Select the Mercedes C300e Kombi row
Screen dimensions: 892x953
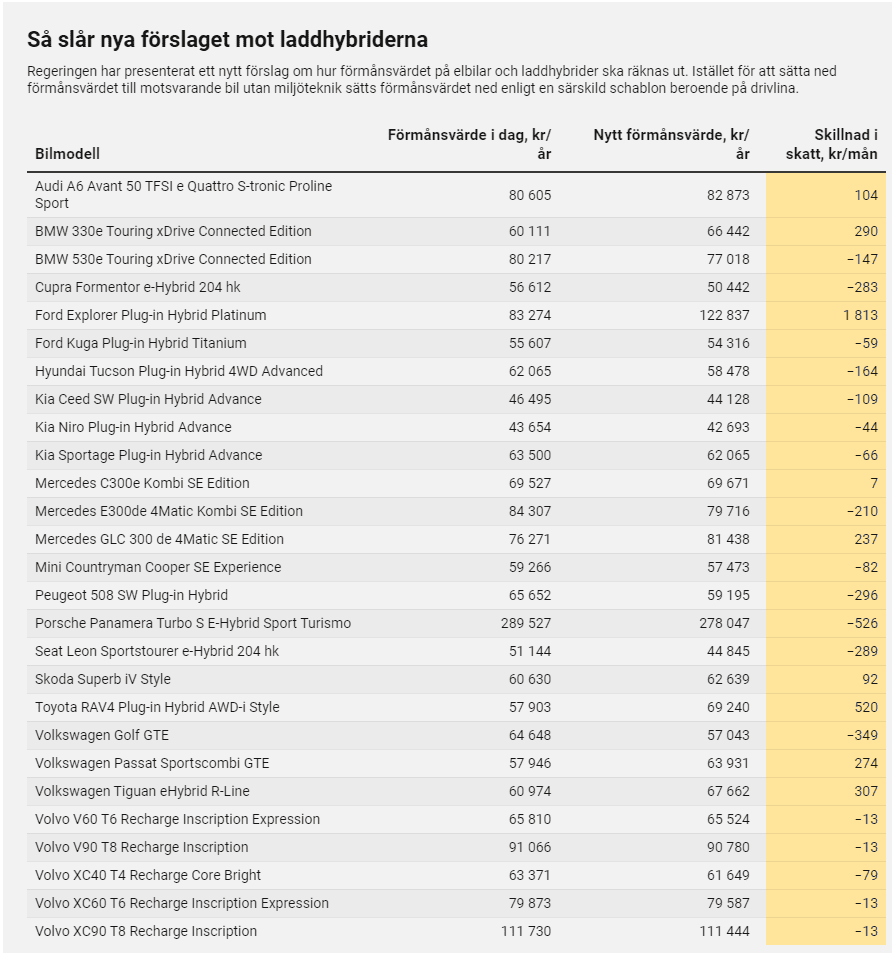456,483
